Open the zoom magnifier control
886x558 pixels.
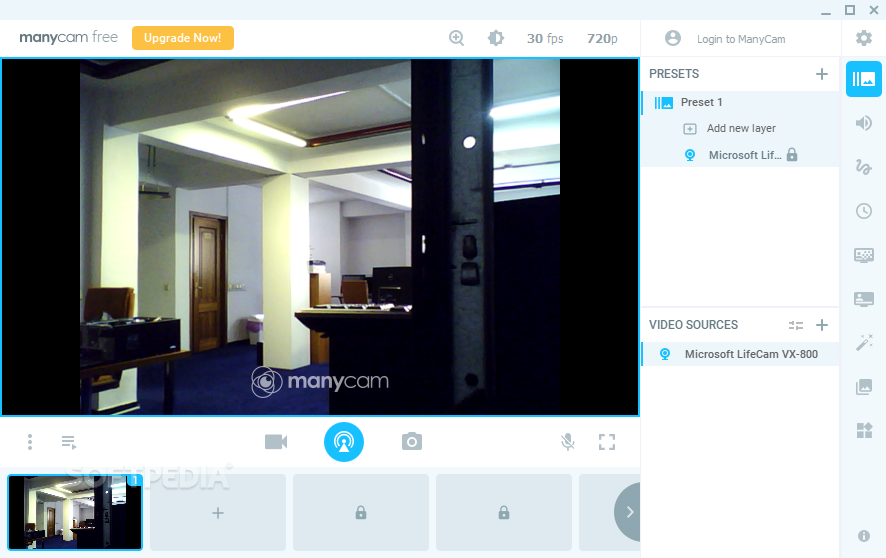pyautogui.click(x=457, y=38)
